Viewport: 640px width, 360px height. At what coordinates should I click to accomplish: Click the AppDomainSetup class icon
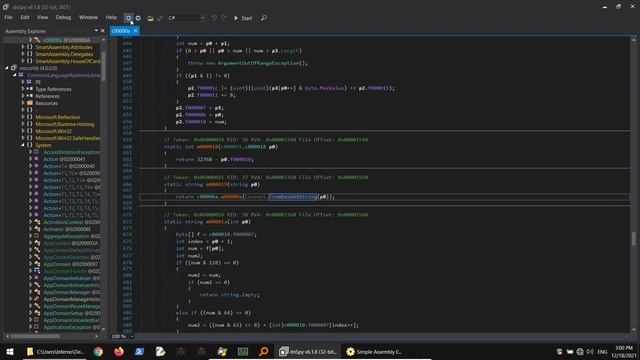coord(37,313)
